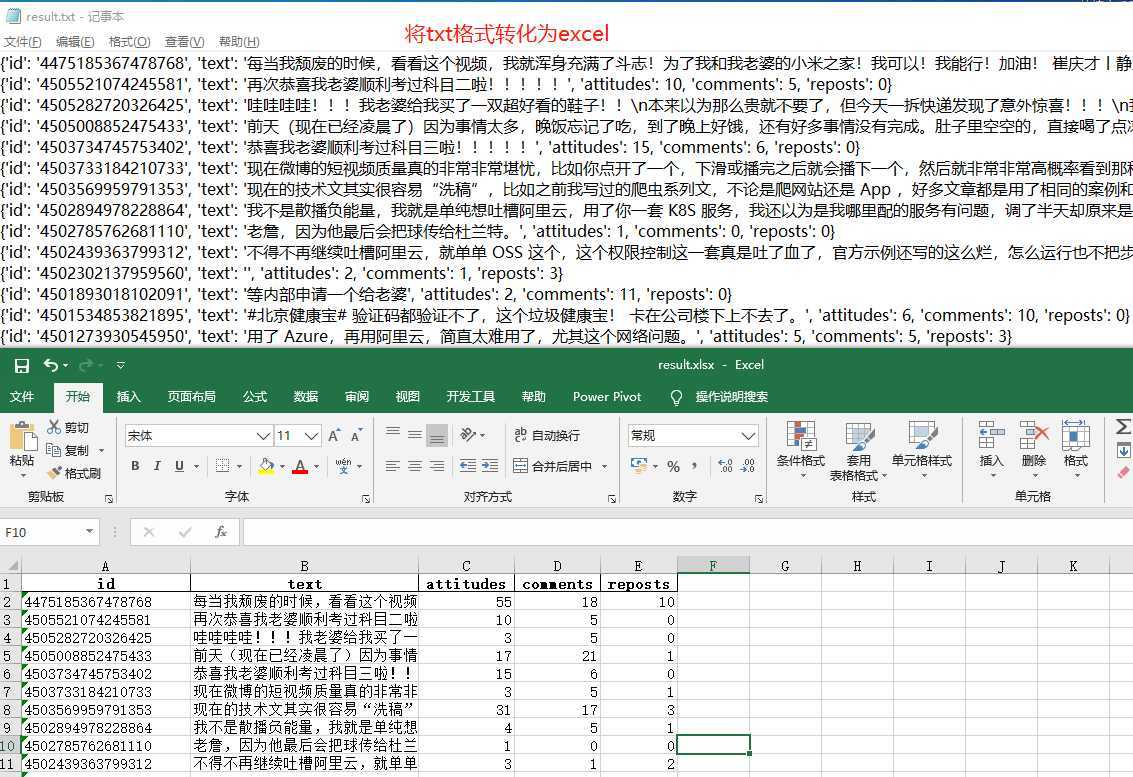Click 操作说明搜索 search box
This screenshot has height=777, width=1133.
coord(731,396)
